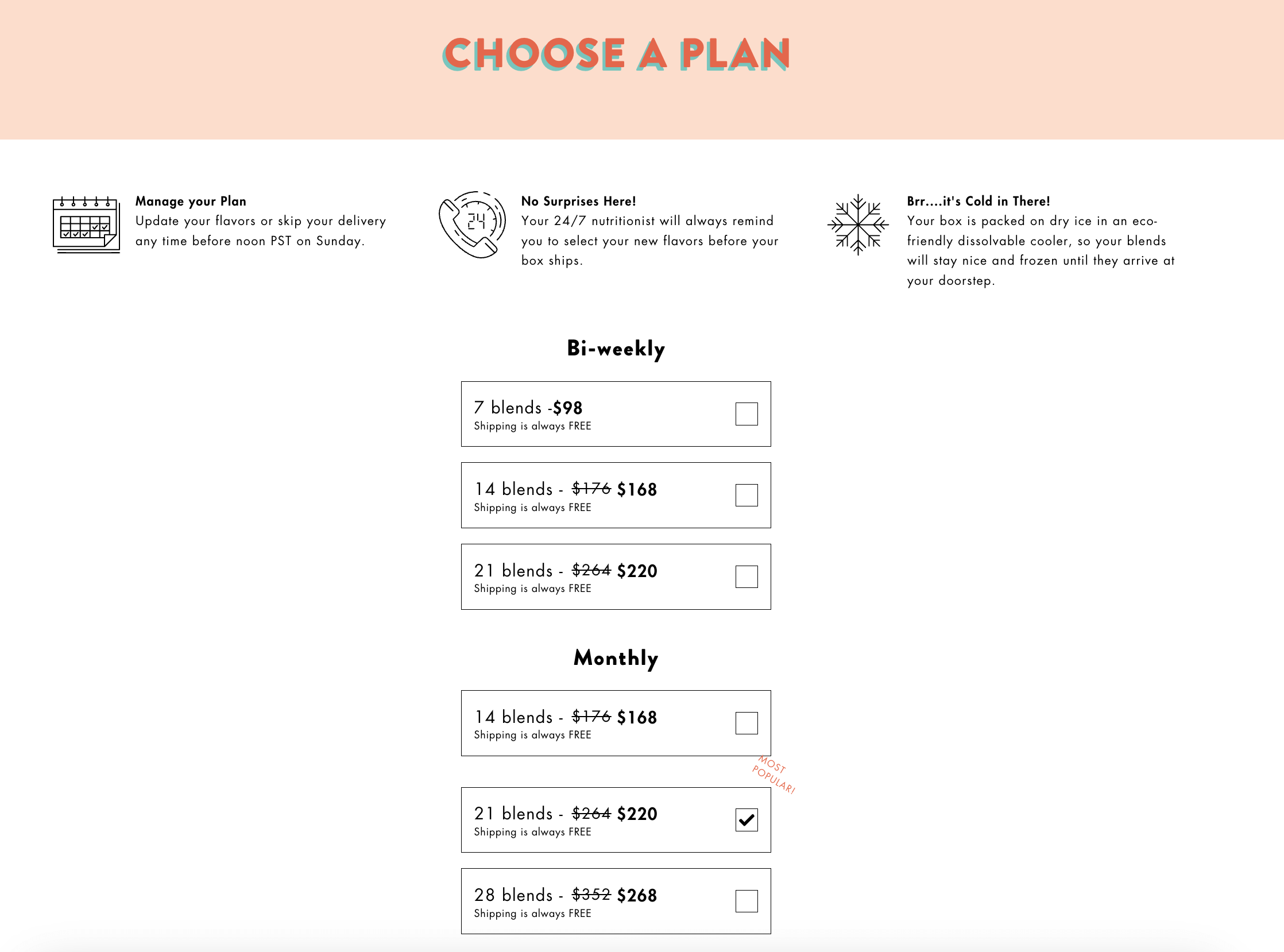Click Shipping is always FREE under 7 blends
This screenshot has height=952, width=1284.
532,427
